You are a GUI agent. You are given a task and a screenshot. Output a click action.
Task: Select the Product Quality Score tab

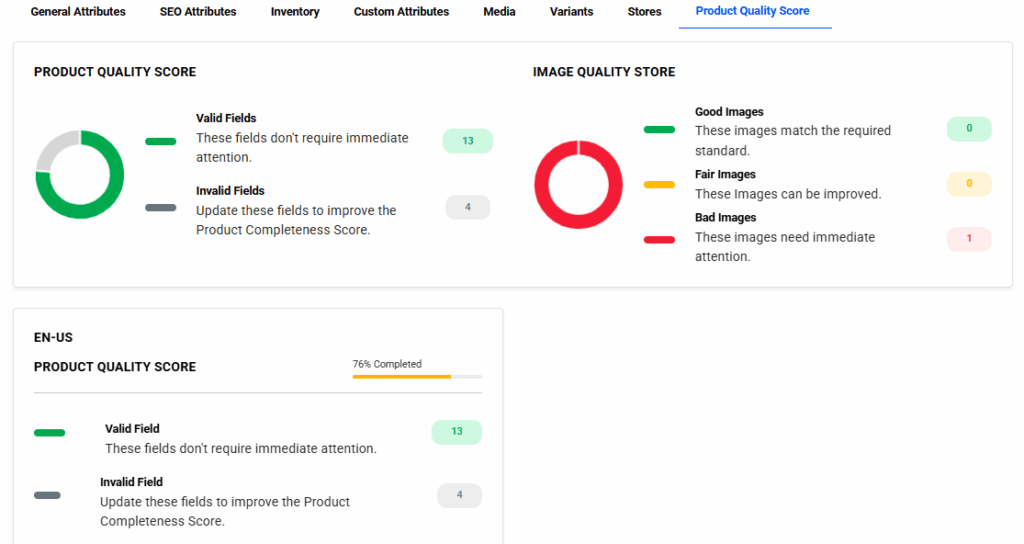click(752, 11)
